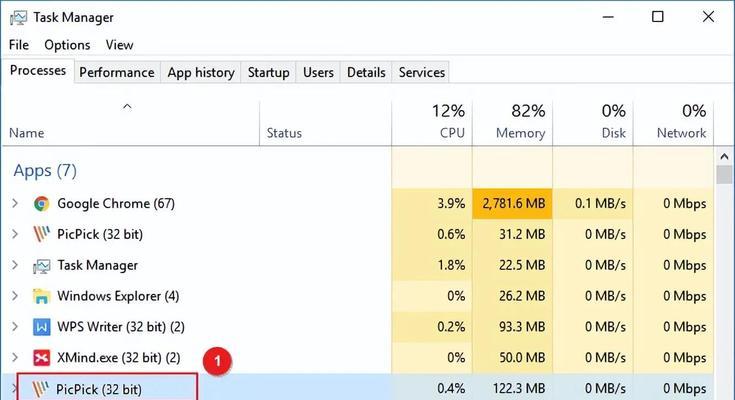Image resolution: width=735 pixels, height=400 pixels.
Task: Sort by the 82% Memory column
Action: pyautogui.click(x=512, y=123)
